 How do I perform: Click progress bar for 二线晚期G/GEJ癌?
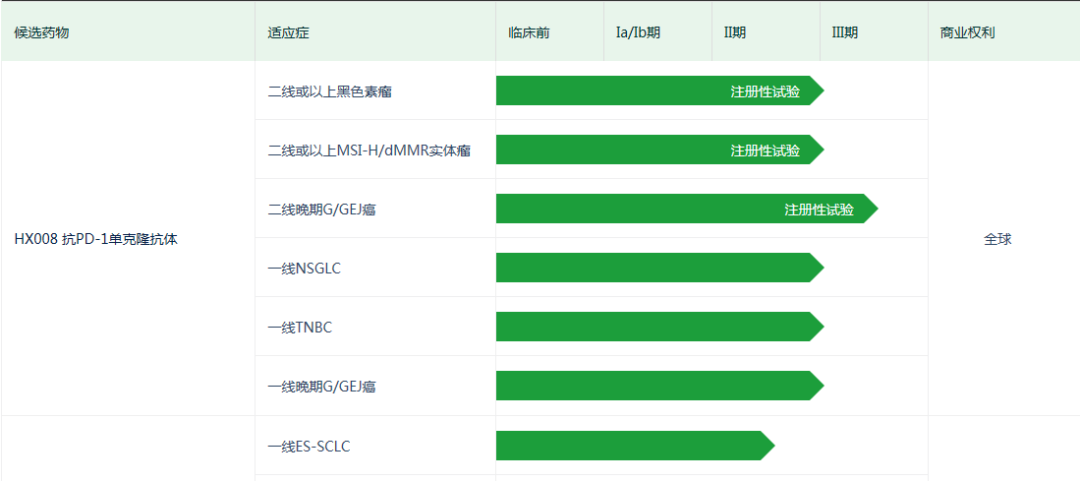coord(687,209)
